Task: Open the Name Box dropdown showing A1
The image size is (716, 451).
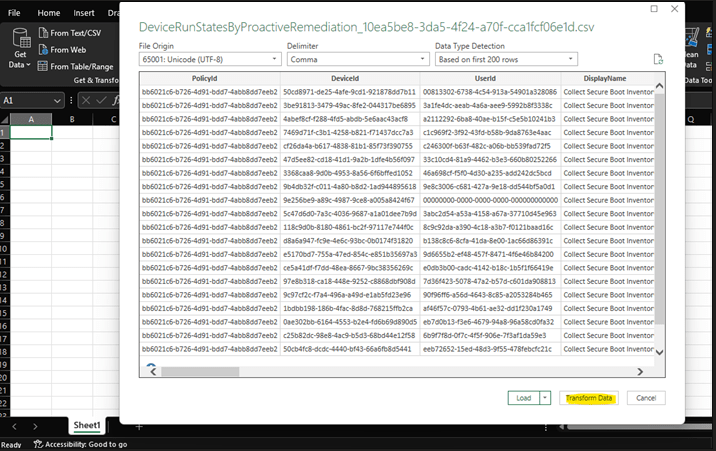Action: [x=57, y=100]
